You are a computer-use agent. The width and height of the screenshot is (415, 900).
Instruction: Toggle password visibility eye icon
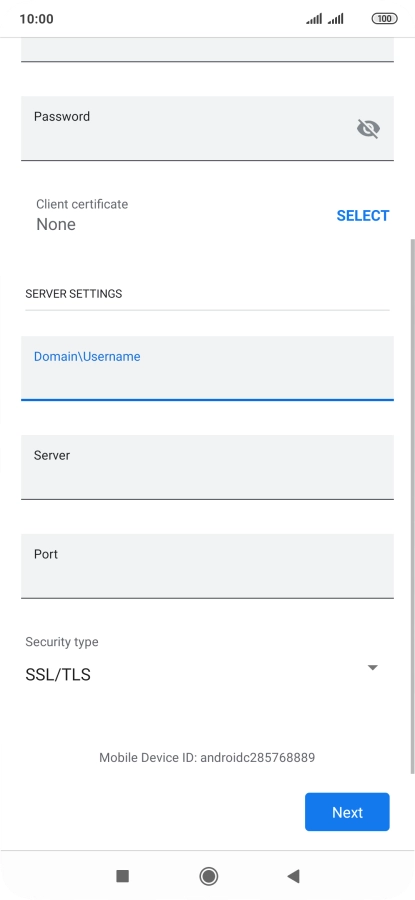pyautogui.click(x=368, y=129)
